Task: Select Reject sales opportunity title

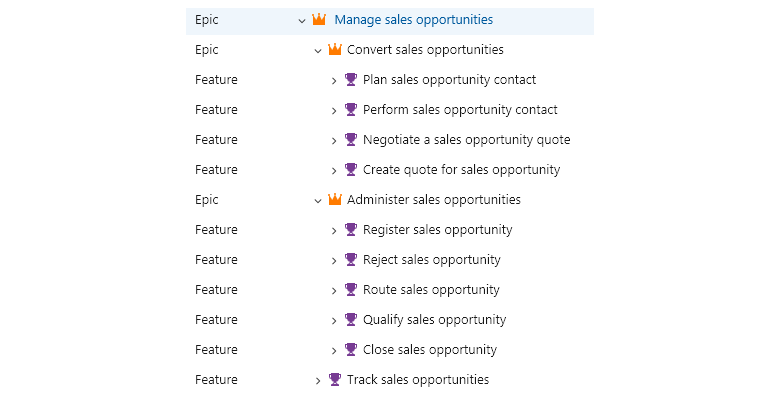Action: [432, 260]
